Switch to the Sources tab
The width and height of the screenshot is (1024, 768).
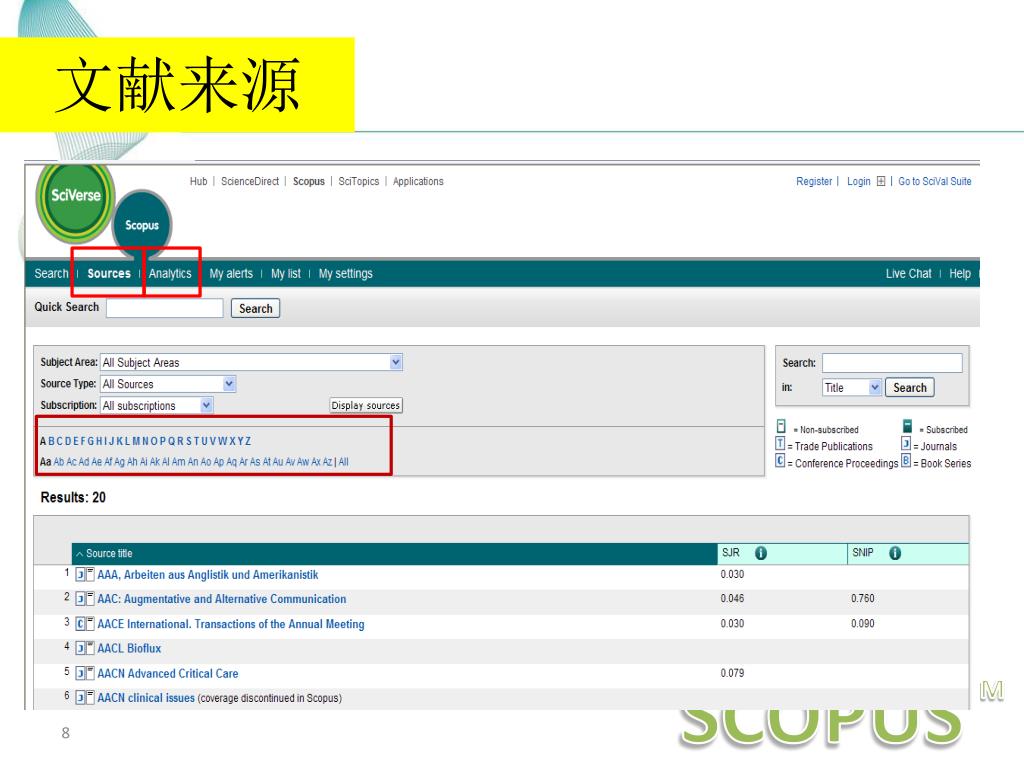(109, 274)
